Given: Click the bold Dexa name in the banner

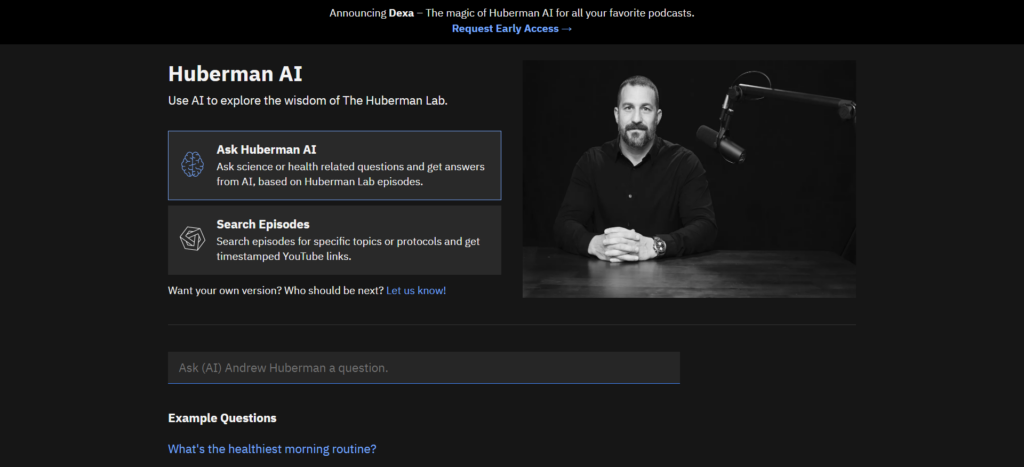Looking at the screenshot, I should [x=401, y=13].
